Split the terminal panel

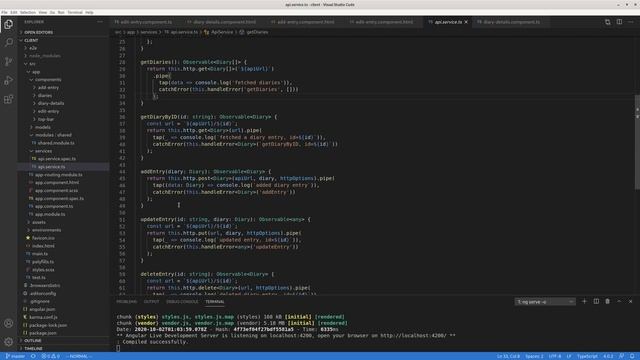pyautogui.click(x=596, y=301)
